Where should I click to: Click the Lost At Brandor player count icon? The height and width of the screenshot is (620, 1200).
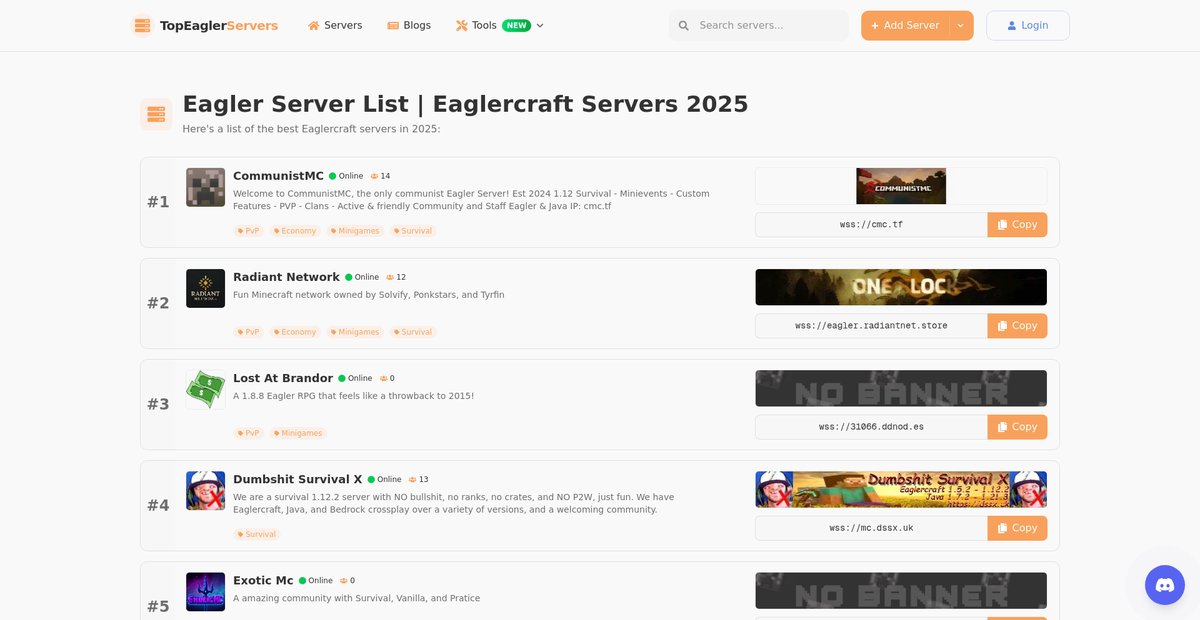[383, 378]
